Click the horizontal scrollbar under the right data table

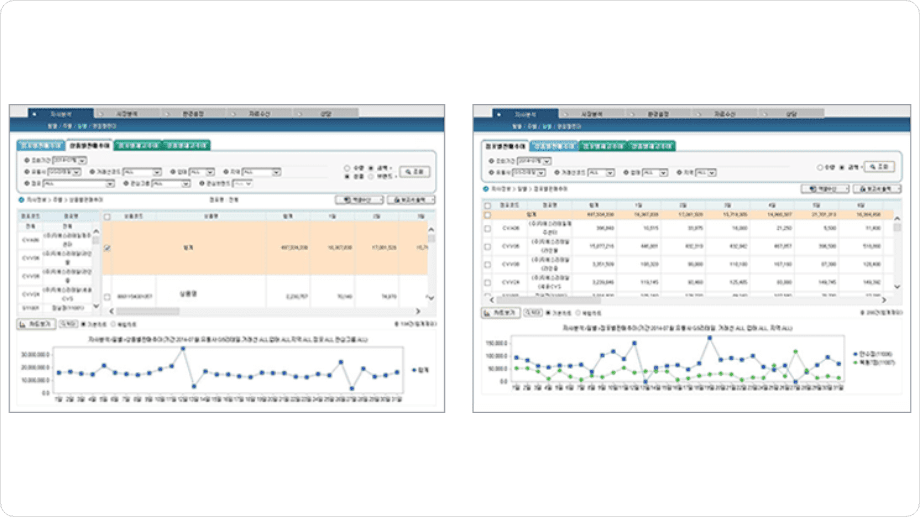point(688,300)
